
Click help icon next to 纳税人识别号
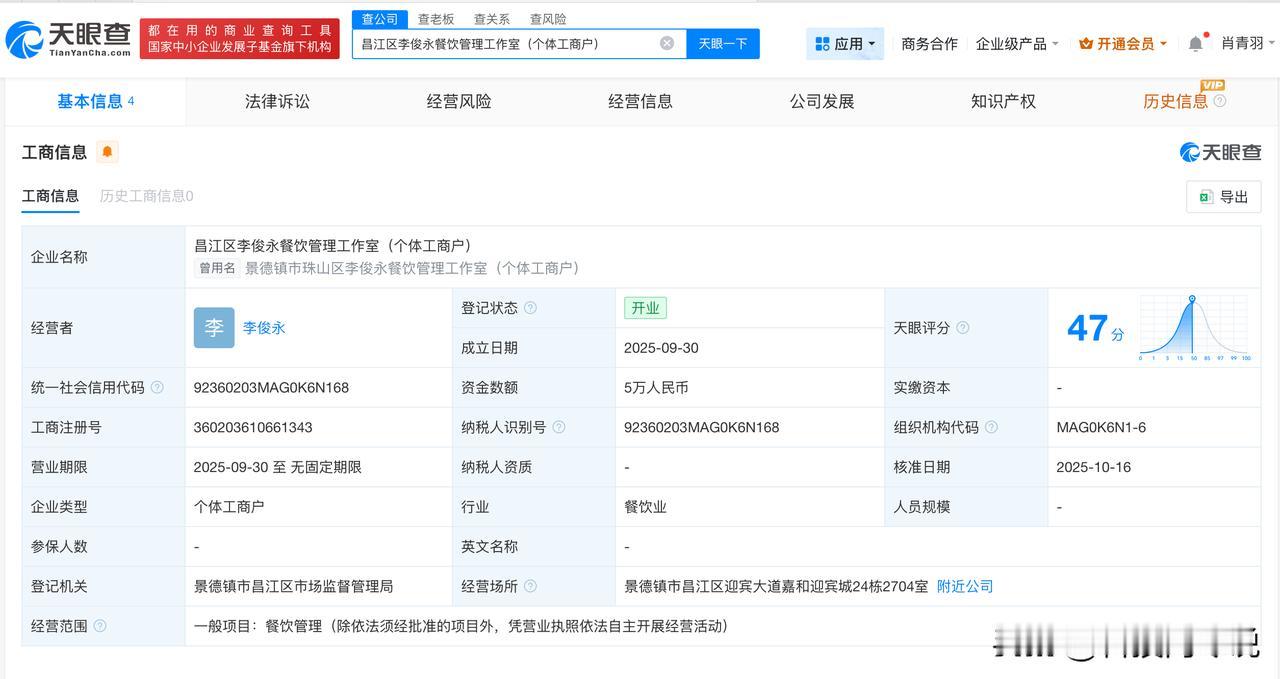click(x=559, y=427)
